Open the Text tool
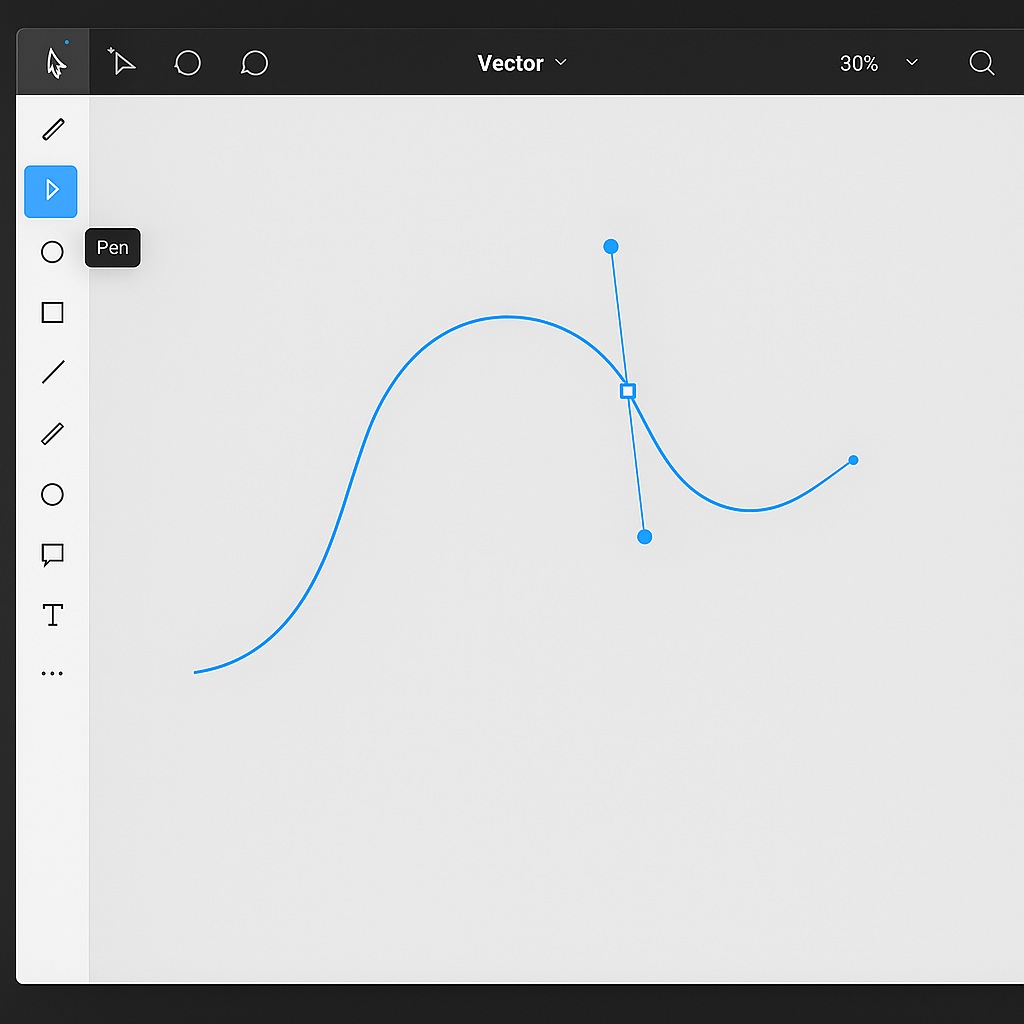The image size is (1024, 1024). [52, 615]
